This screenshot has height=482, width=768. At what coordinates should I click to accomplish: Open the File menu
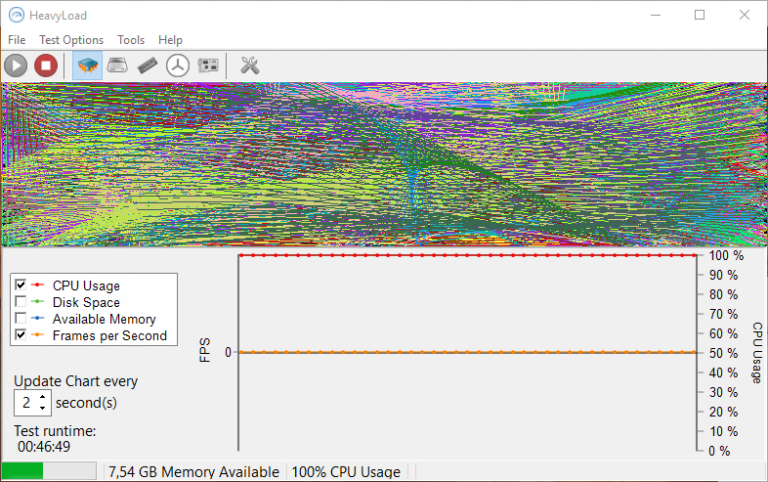click(x=17, y=40)
